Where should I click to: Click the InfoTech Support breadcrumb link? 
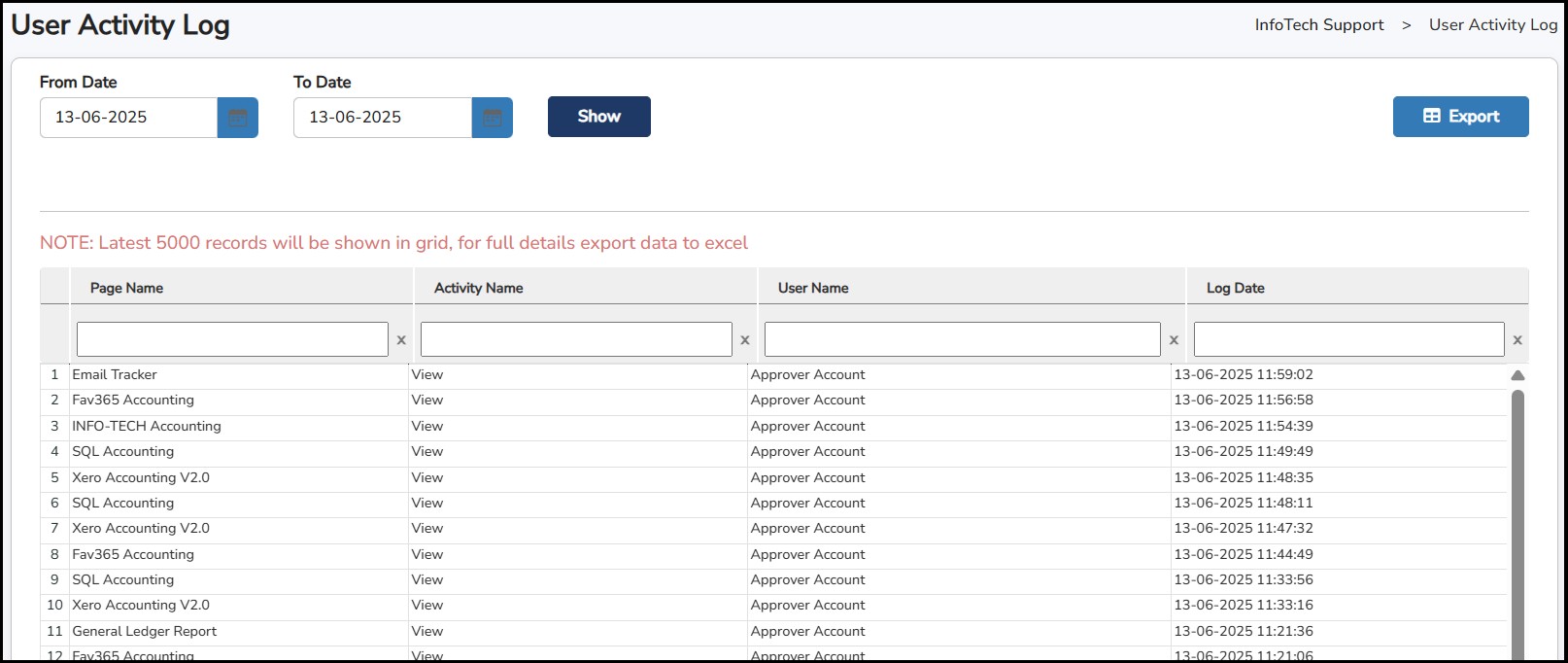[1318, 25]
